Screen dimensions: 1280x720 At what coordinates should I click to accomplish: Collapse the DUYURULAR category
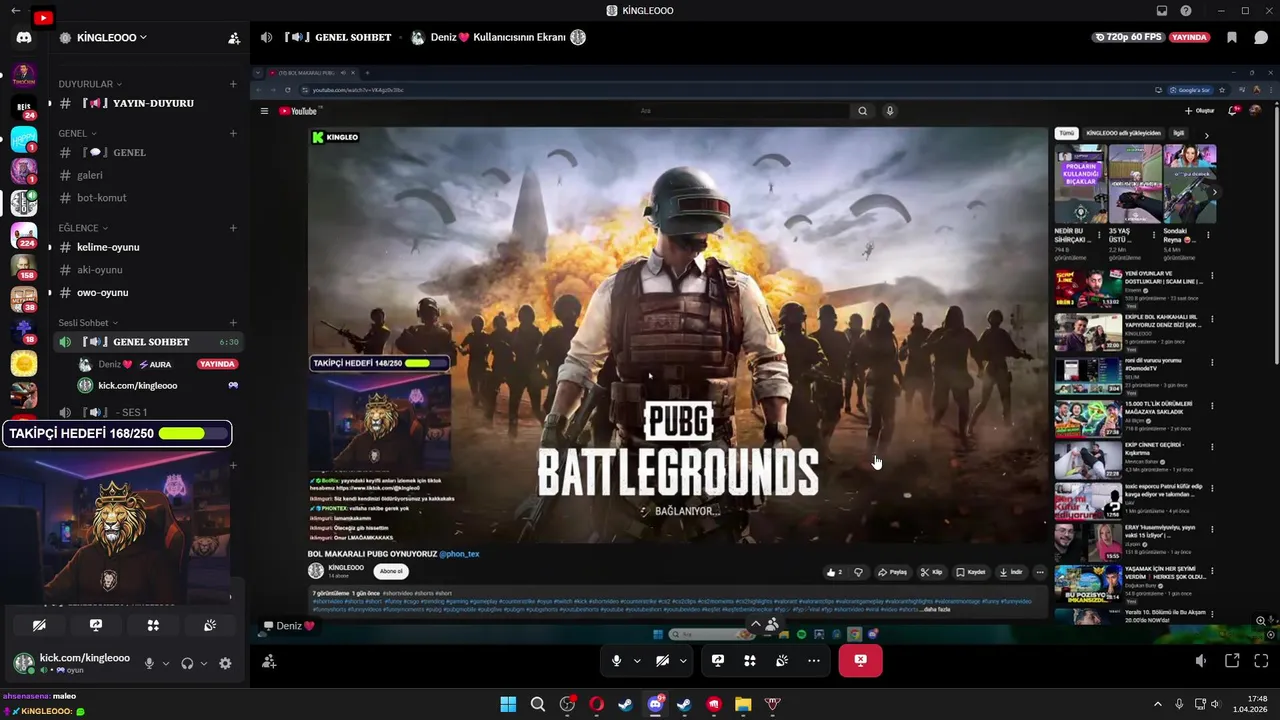point(90,84)
